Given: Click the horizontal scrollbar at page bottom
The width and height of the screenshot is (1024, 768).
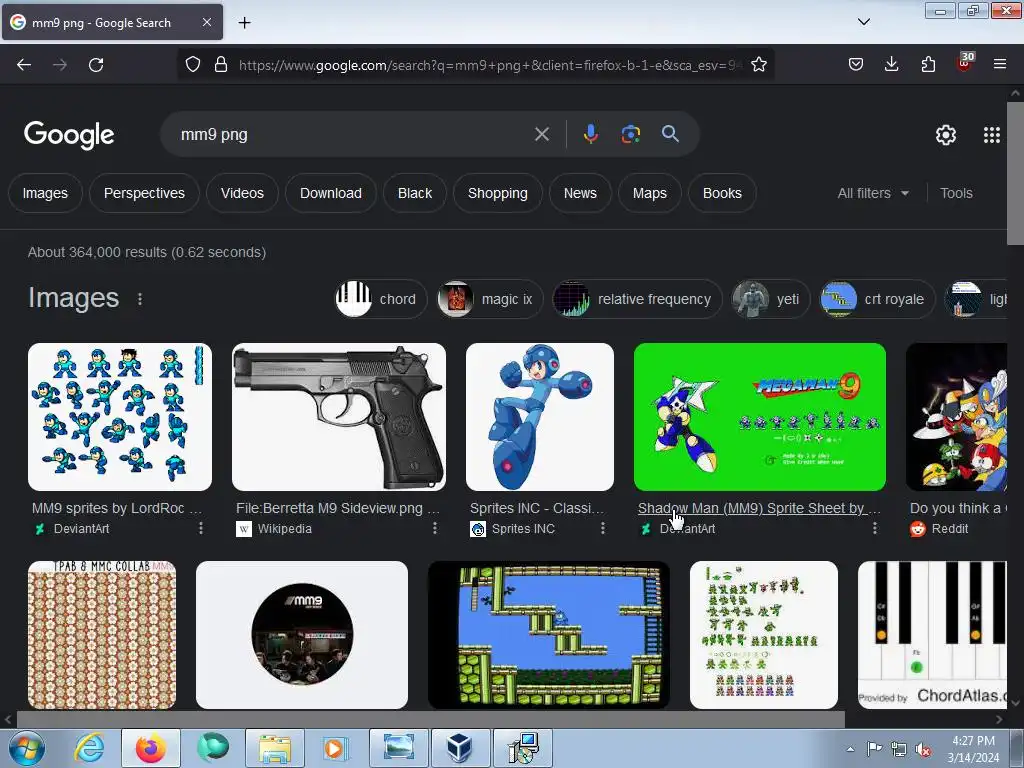Looking at the screenshot, I should 431,719.
